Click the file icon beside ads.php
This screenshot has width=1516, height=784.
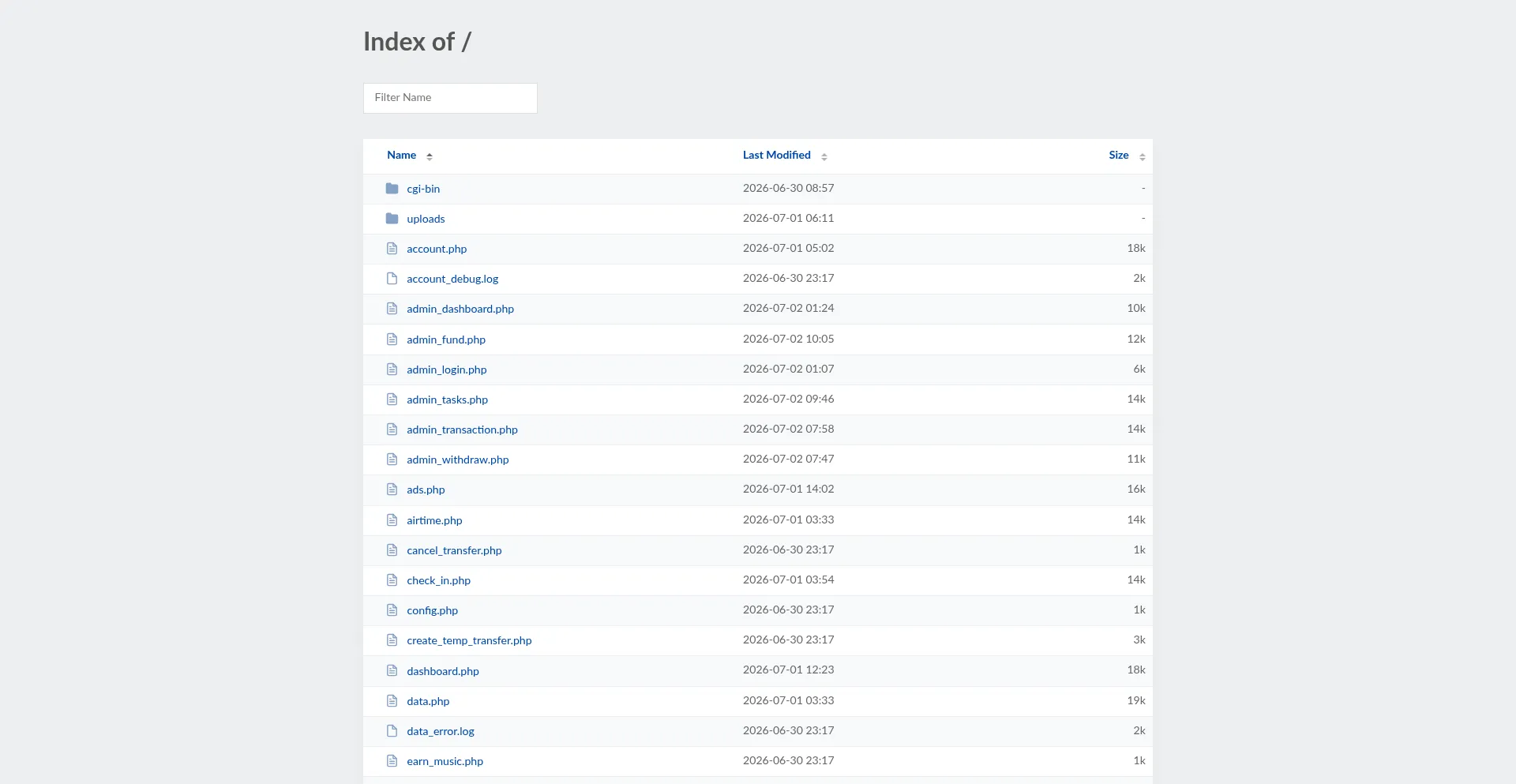coord(392,490)
